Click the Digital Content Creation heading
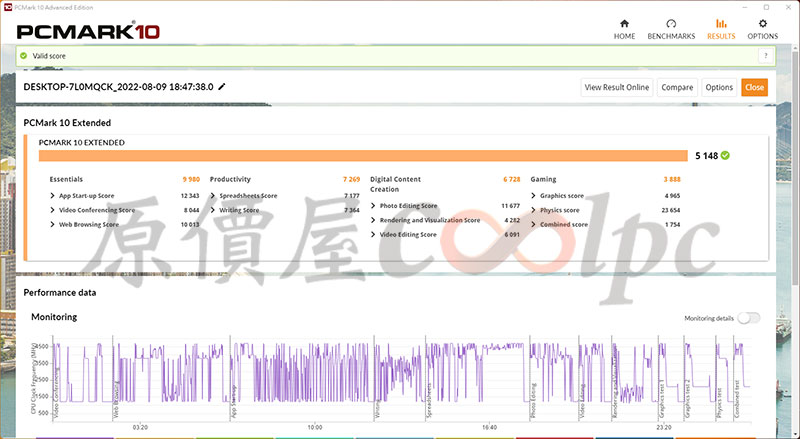 click(x=395, y=184)
